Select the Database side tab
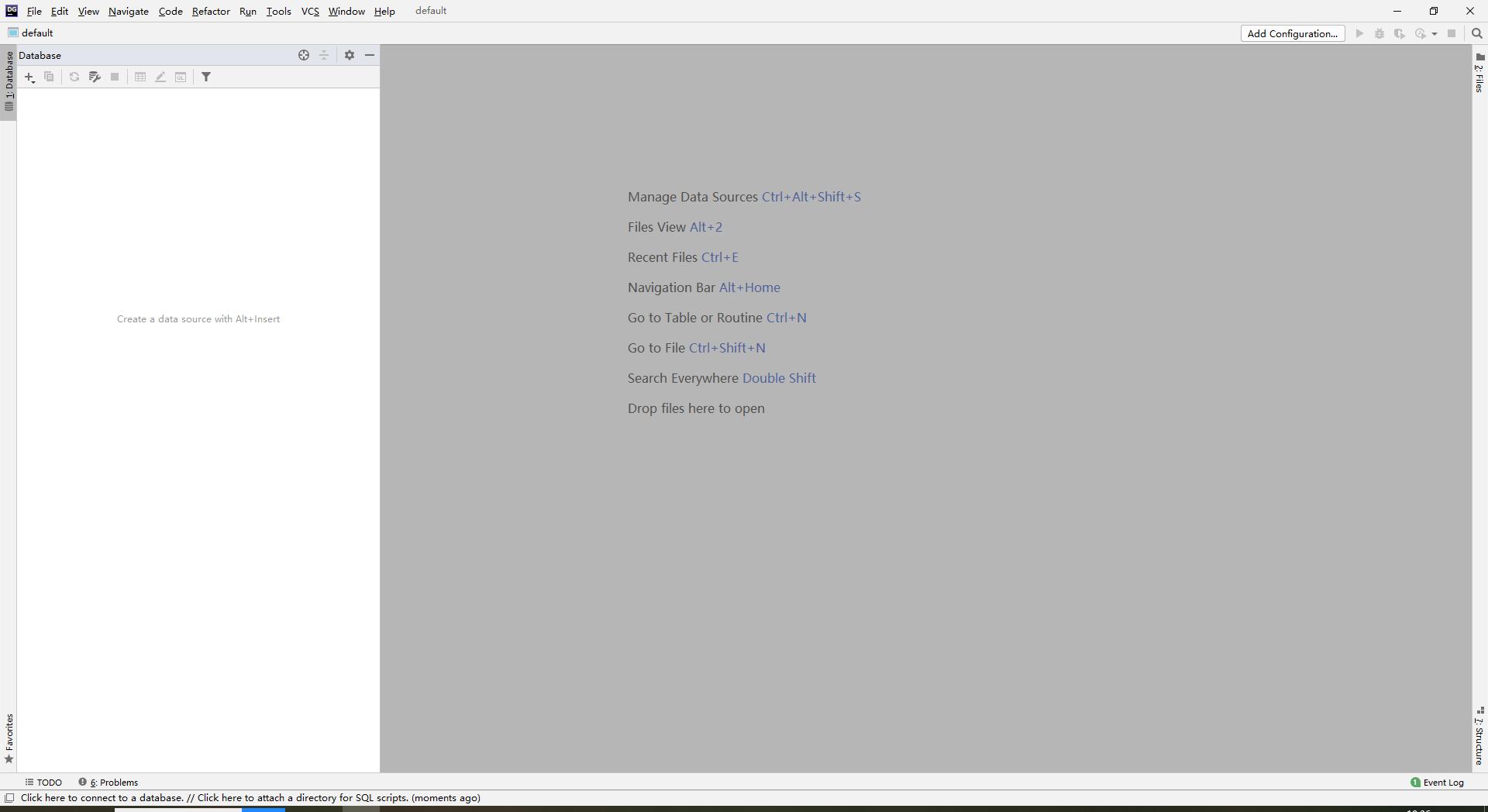 pyautogui.click(x=9, y=81)
